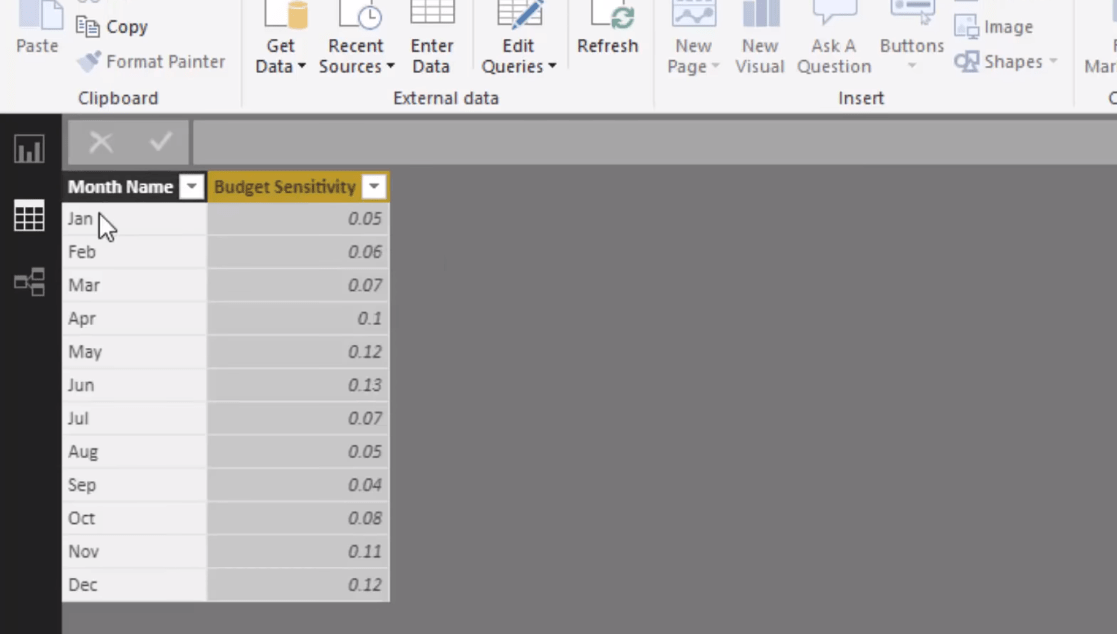Click the Sep cell
1117x634 pixels.
point(135,484)
